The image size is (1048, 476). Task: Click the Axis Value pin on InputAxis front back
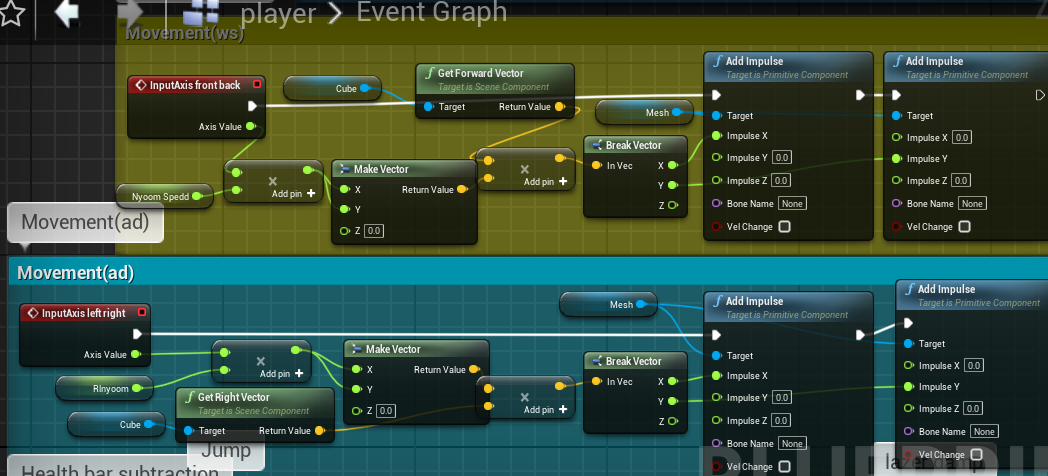pyautogui.click(x=250, y=126)
